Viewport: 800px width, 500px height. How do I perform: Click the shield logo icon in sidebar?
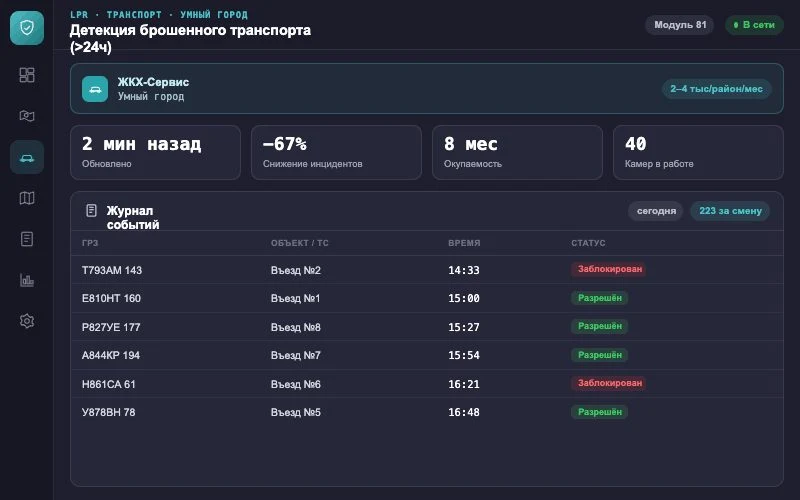(27, 28)
